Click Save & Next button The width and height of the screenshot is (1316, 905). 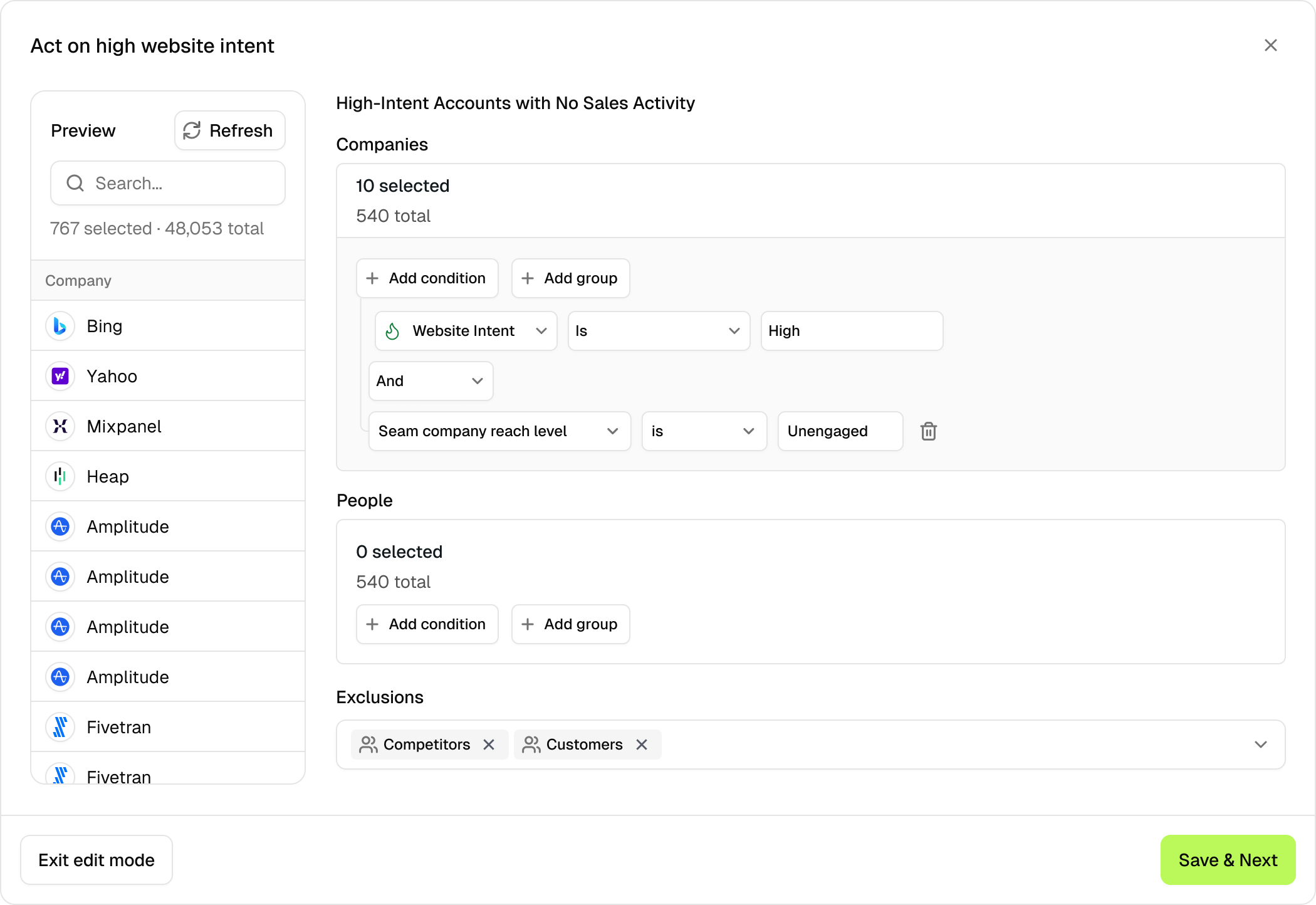tap(1227, 860)
